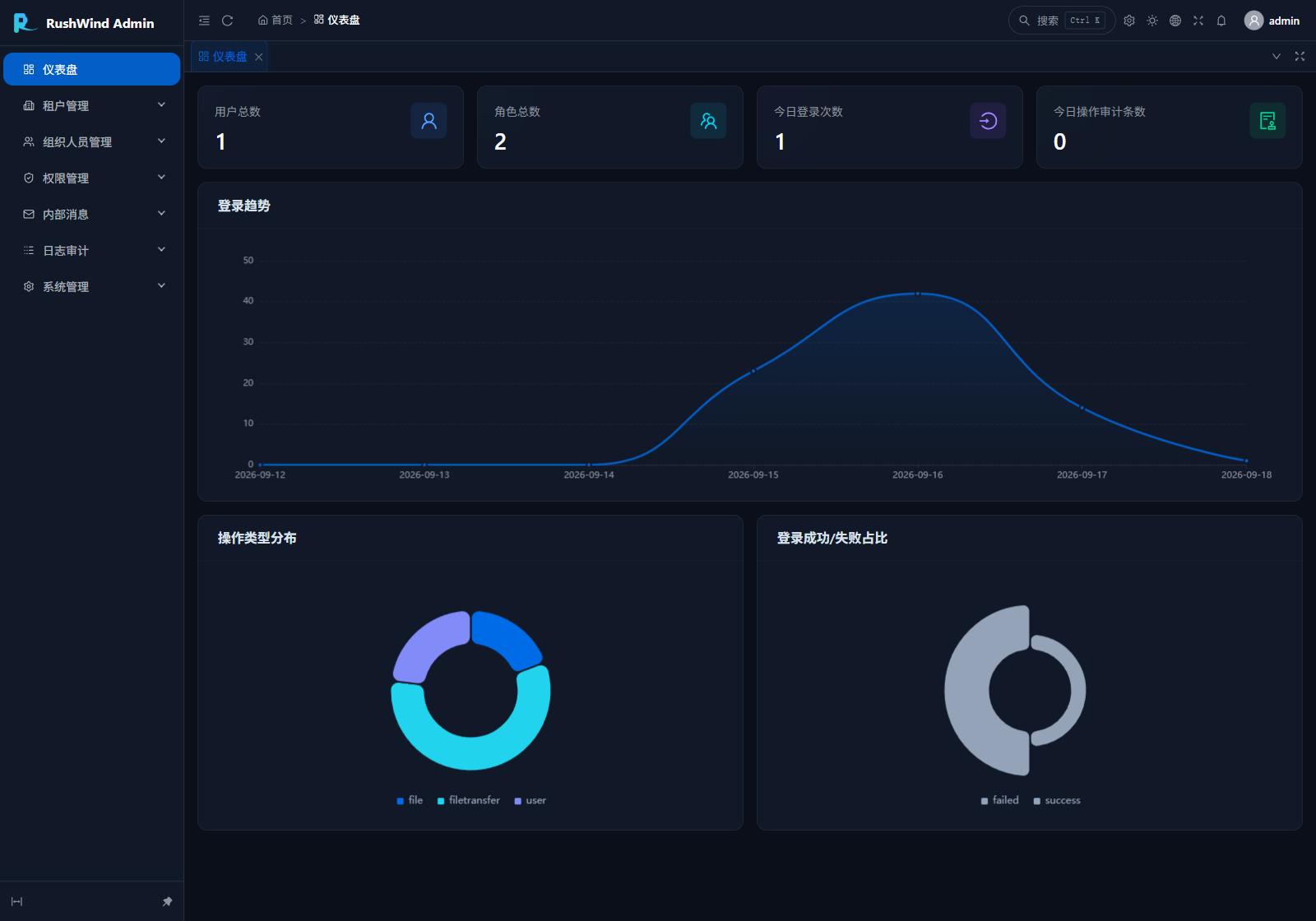Image resolution: width=1316 pixels, height=921 pixels.
Task: Click the 用户总数 user icon
Action: (x=429, y=121)
